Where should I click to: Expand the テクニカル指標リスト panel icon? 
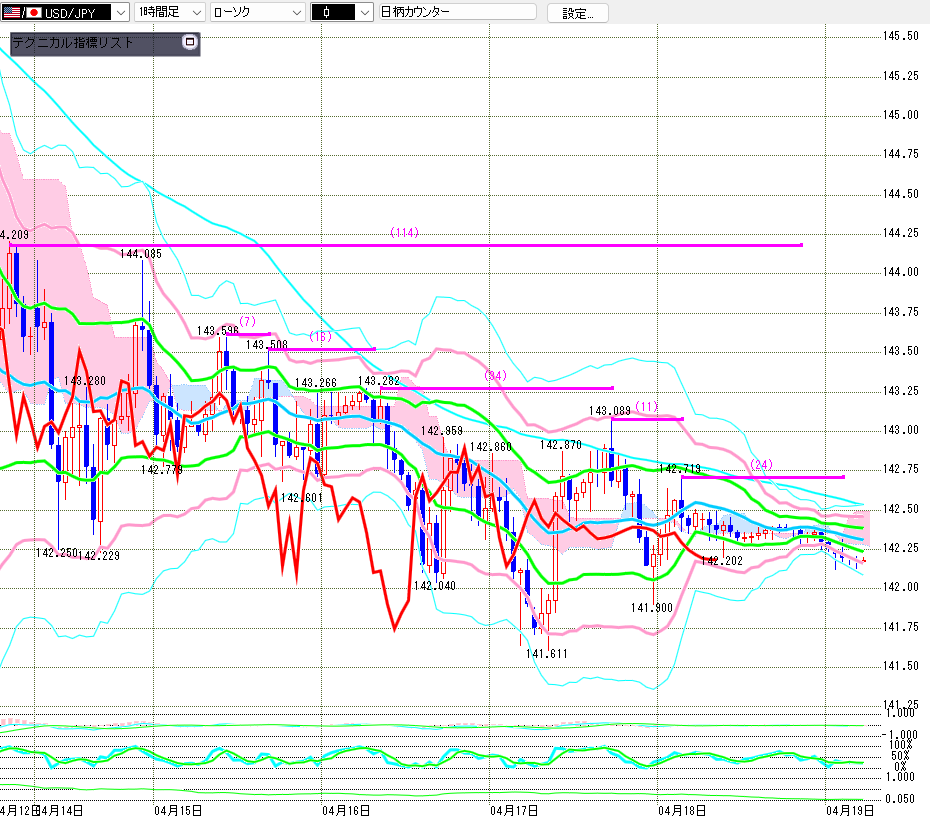tap(190, 42)
